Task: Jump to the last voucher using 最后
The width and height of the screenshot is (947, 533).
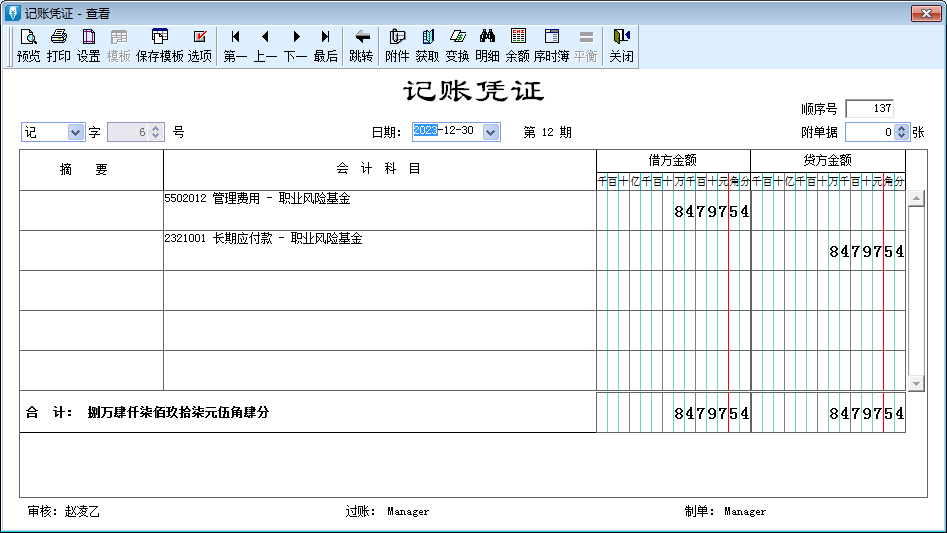Action: pos(325,45)
